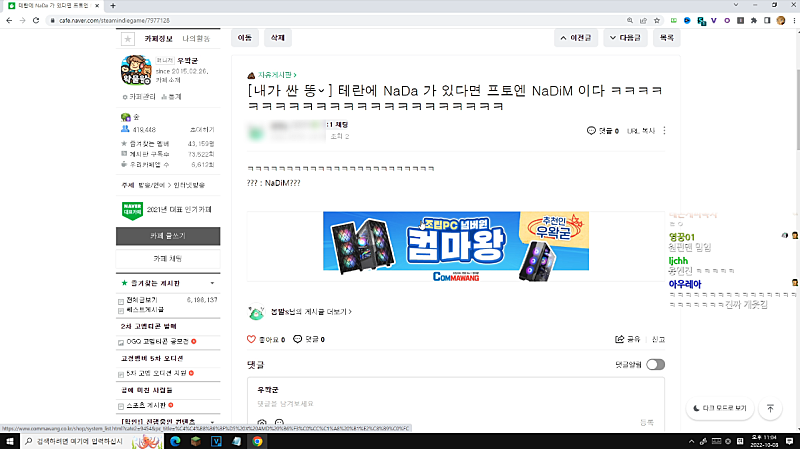The height and width of the screenshot is (449, 800).
Task: Click the purple V extension icon
Action: 714,20
